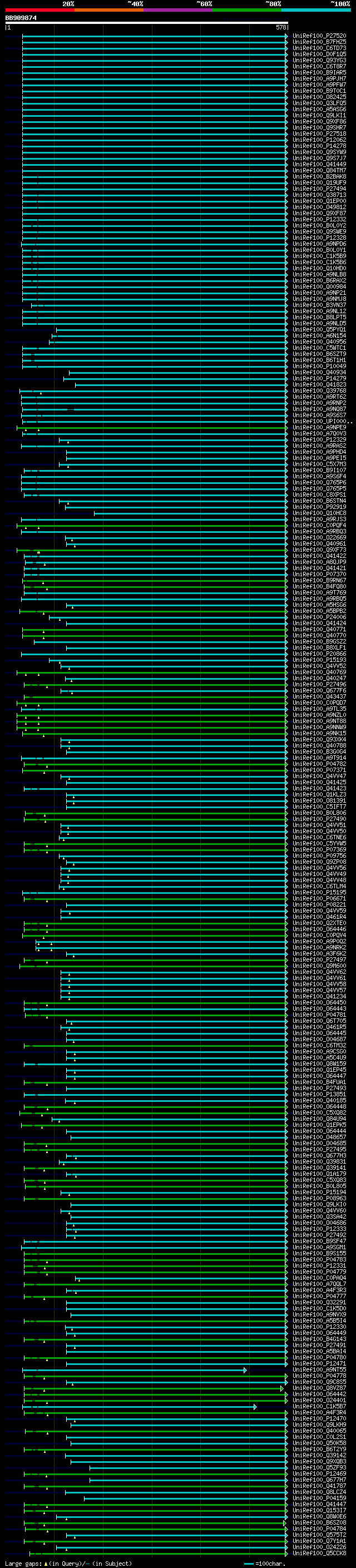Open hit UniRef100_C6TD73

pyautogui.click(x=319, y=48)
